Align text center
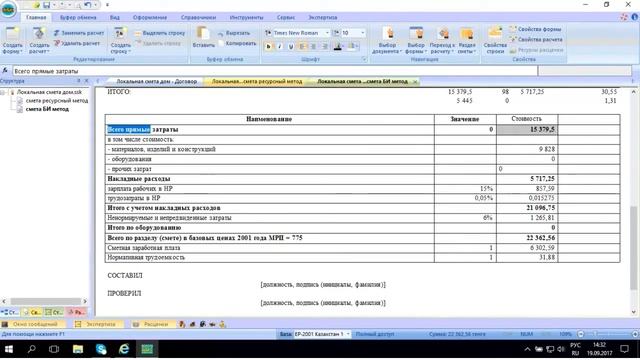 (313, 47)
